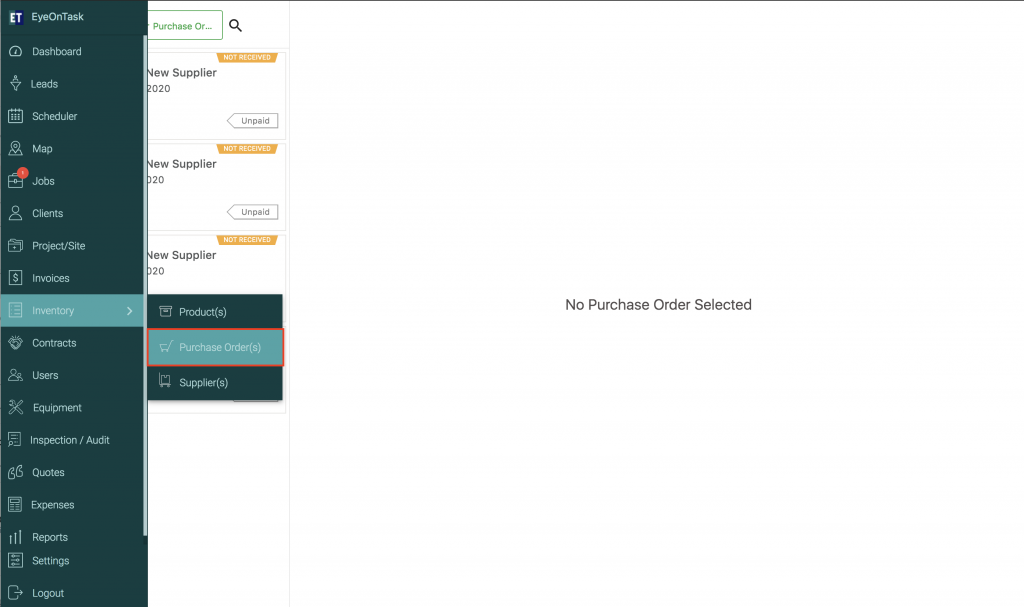Image resolution: width=1024 pixels, height=607 pixels.
Task: Click the Quotes label in sidebar
Action: tap(48, 472)
